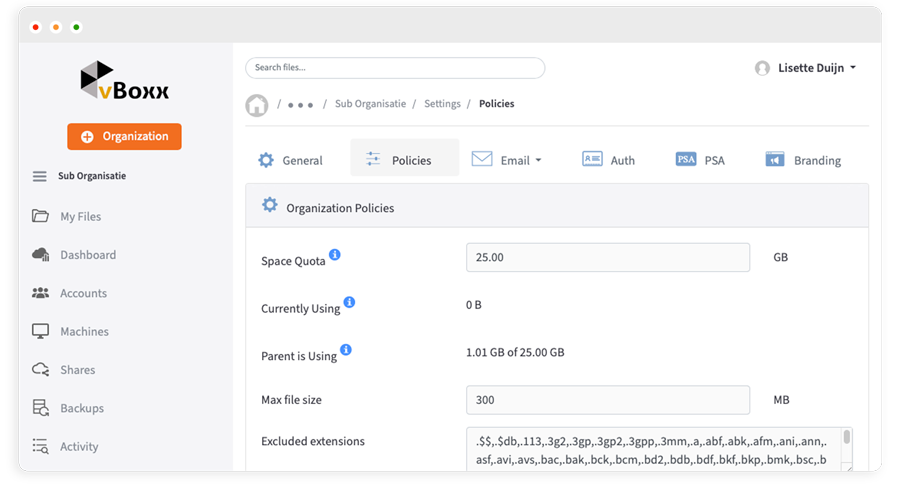The width and height of the screenshot is (900, 488).
Task: Switch to the General tab
Action: (290, 160)
